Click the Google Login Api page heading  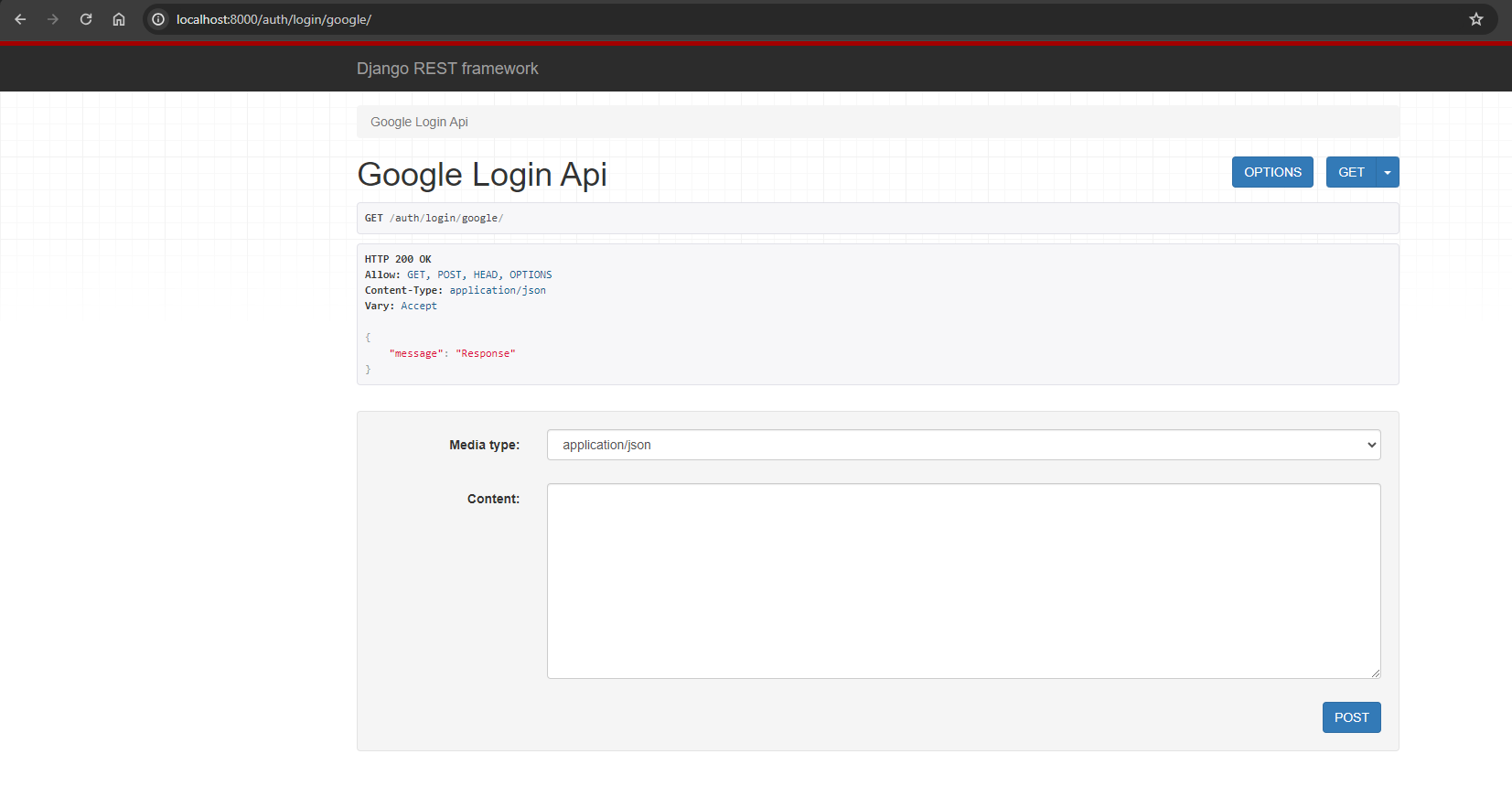482,174
